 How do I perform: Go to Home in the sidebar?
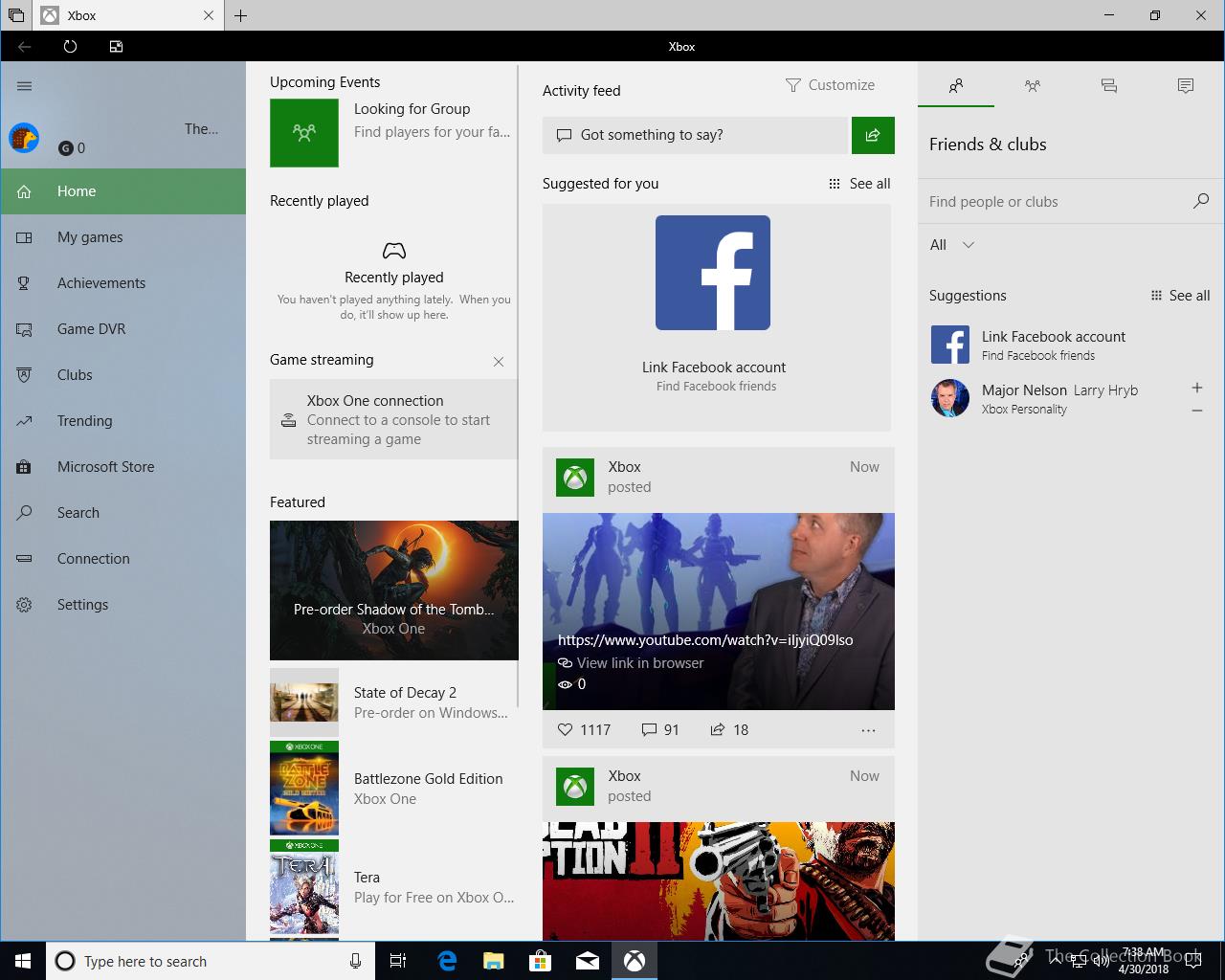click(122, 191)
